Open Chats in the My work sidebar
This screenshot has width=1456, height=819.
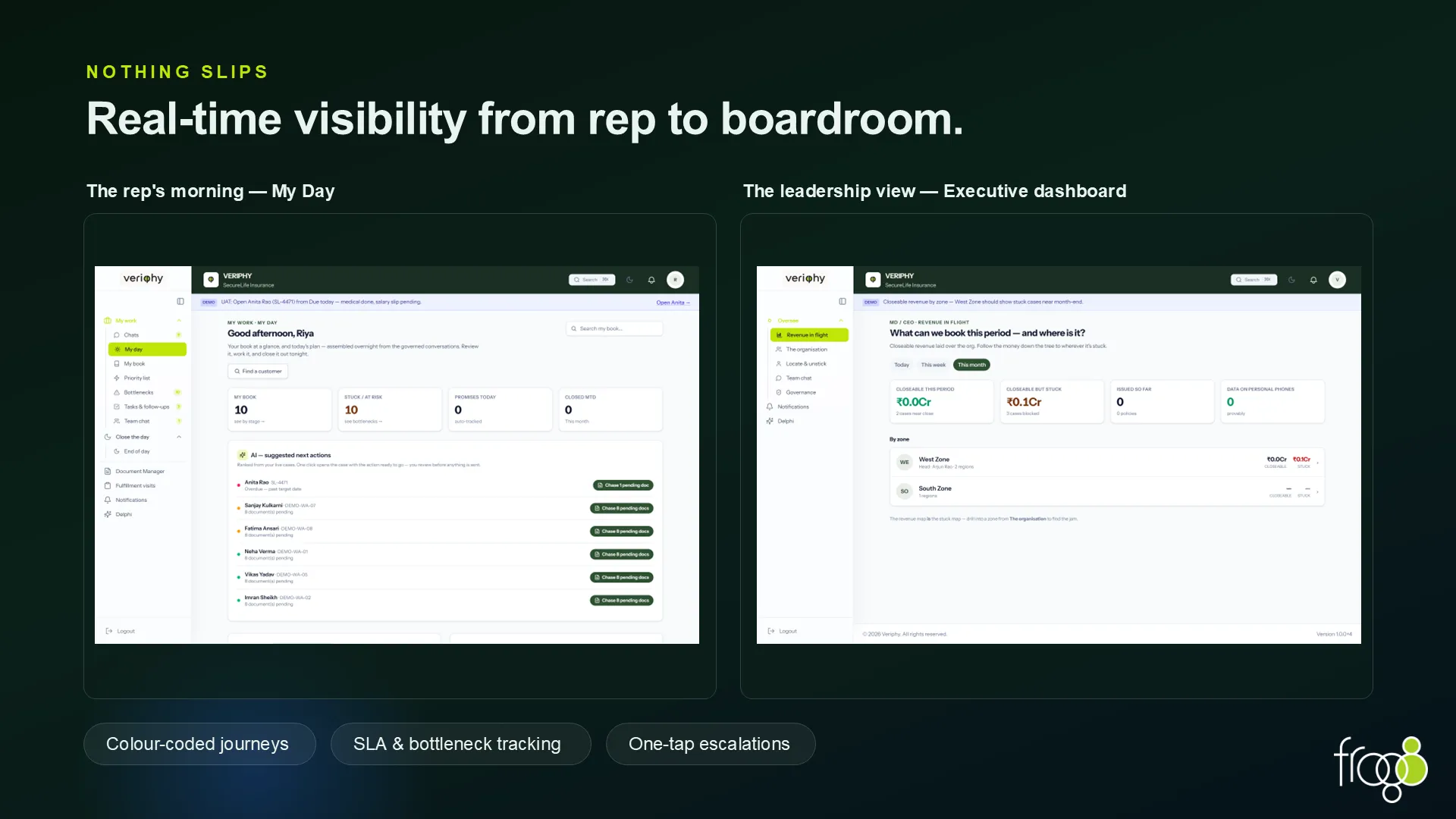[147, 334]
